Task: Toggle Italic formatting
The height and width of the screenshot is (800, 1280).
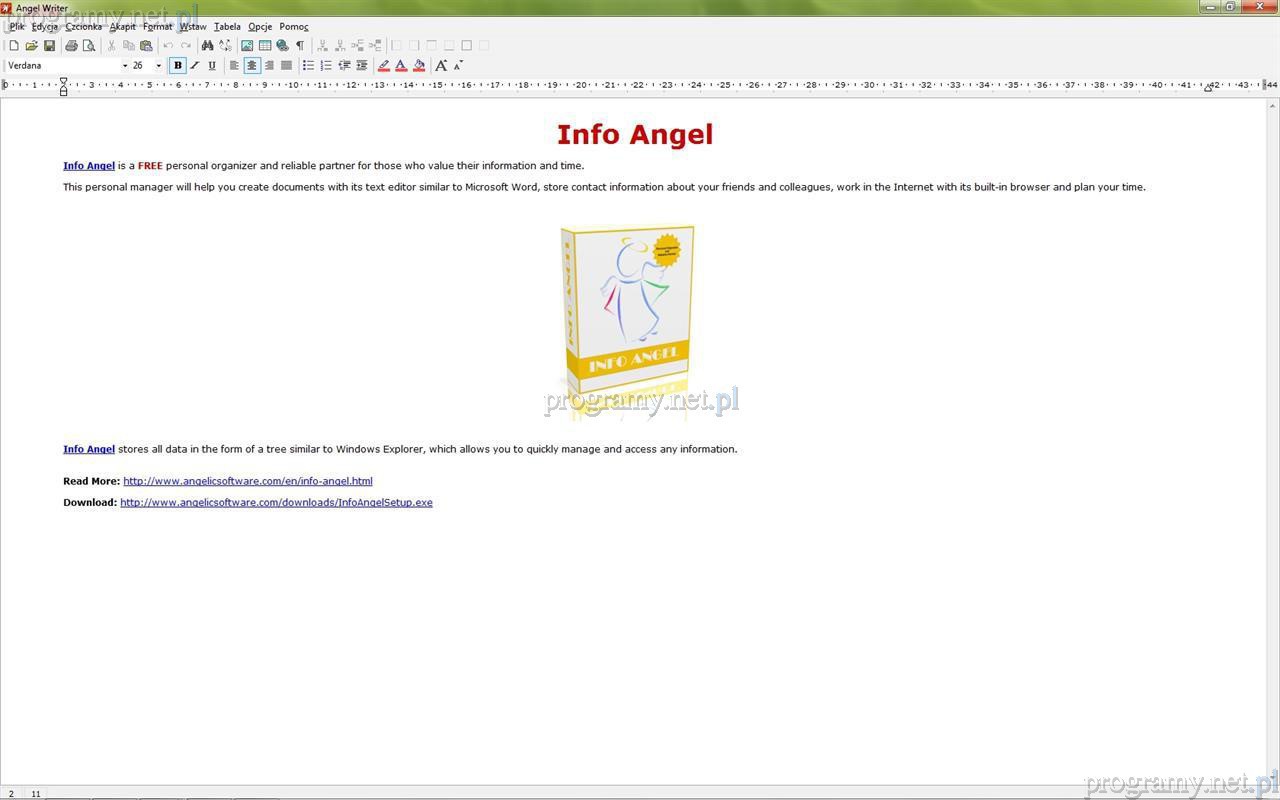Action: coord(195,66)
